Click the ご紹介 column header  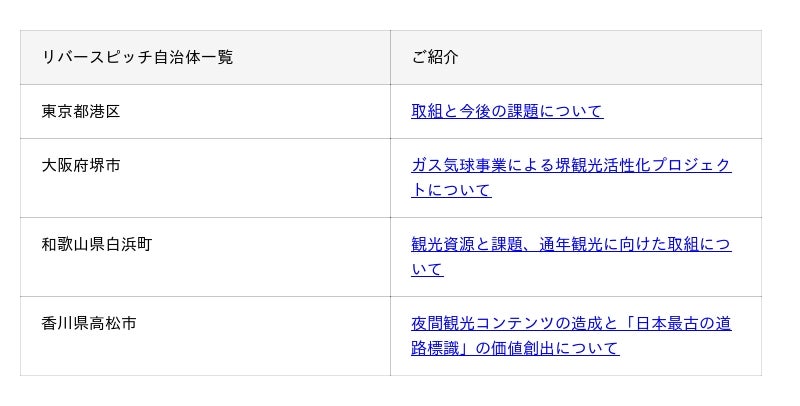click(x=435, y=57)
